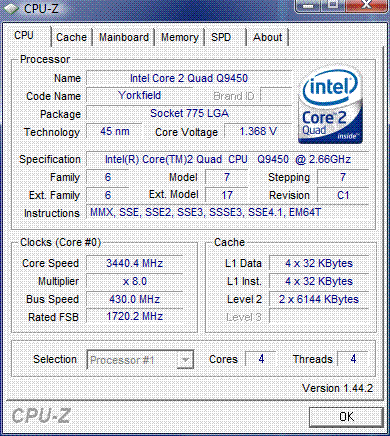390x436 pixels.
Task: Click the CPU-Z icon in title bar
Action: 10,8
